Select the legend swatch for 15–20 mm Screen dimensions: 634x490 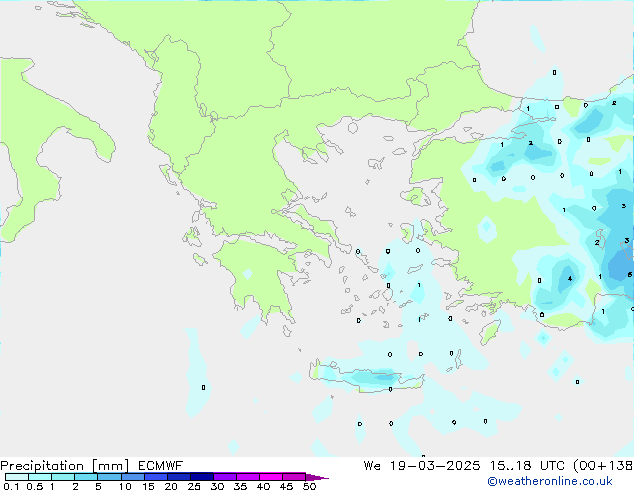click(x=156, y=477)
